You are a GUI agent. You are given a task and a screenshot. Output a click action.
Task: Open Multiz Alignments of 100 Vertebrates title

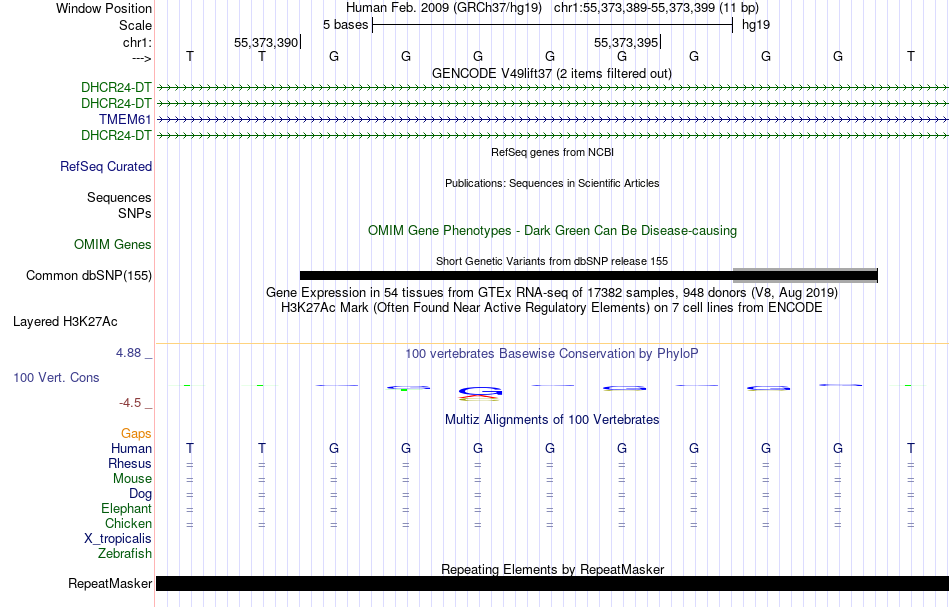552,419
